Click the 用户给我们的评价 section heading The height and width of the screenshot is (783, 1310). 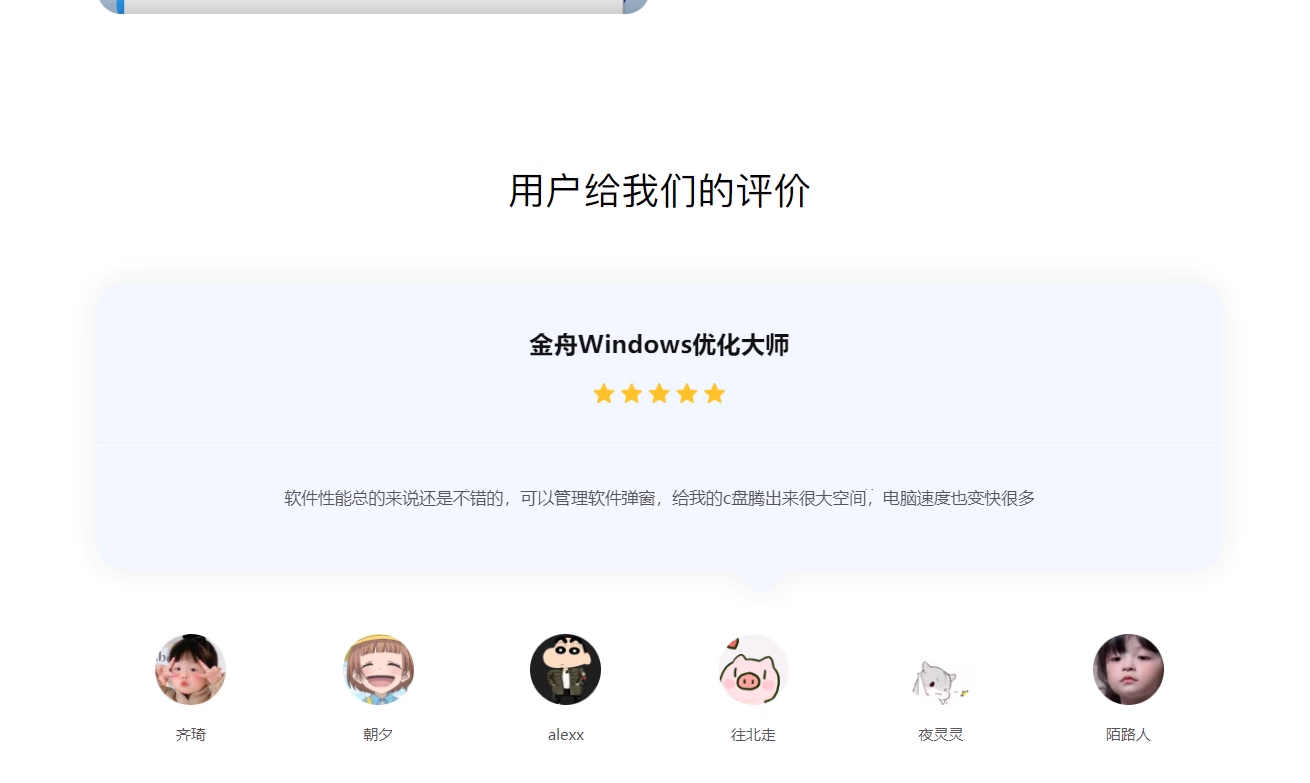pos(659,191)
